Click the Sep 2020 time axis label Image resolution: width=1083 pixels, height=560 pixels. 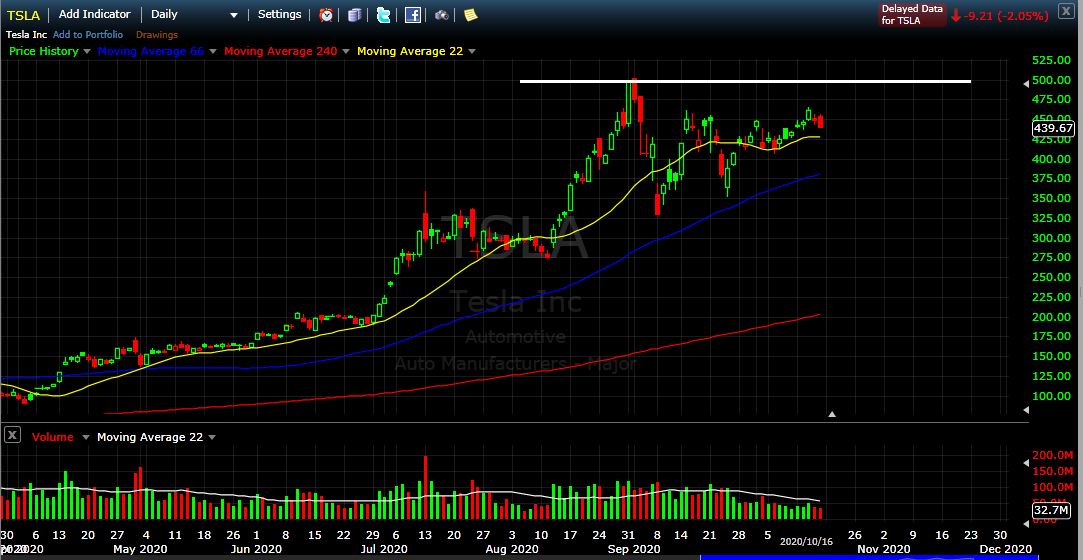pos(635,549)
